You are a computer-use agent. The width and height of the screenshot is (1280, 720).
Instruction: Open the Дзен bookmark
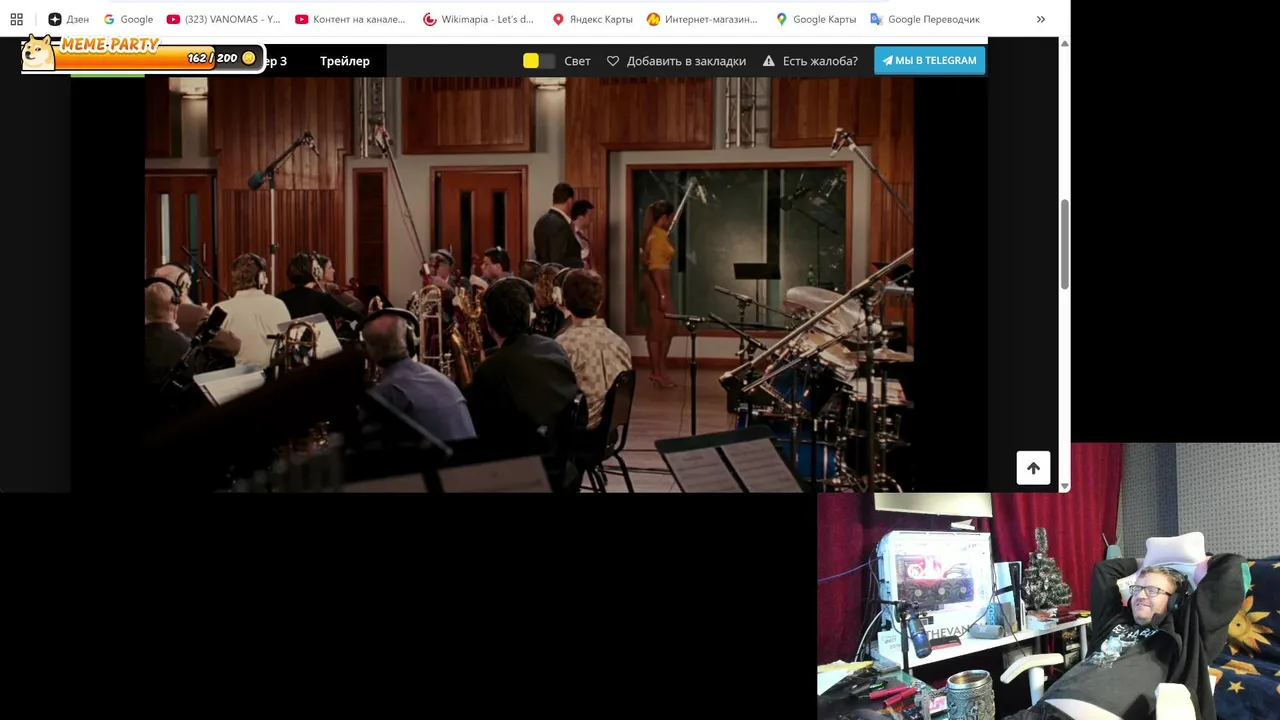pyautogui.click(x=69, y=19)
